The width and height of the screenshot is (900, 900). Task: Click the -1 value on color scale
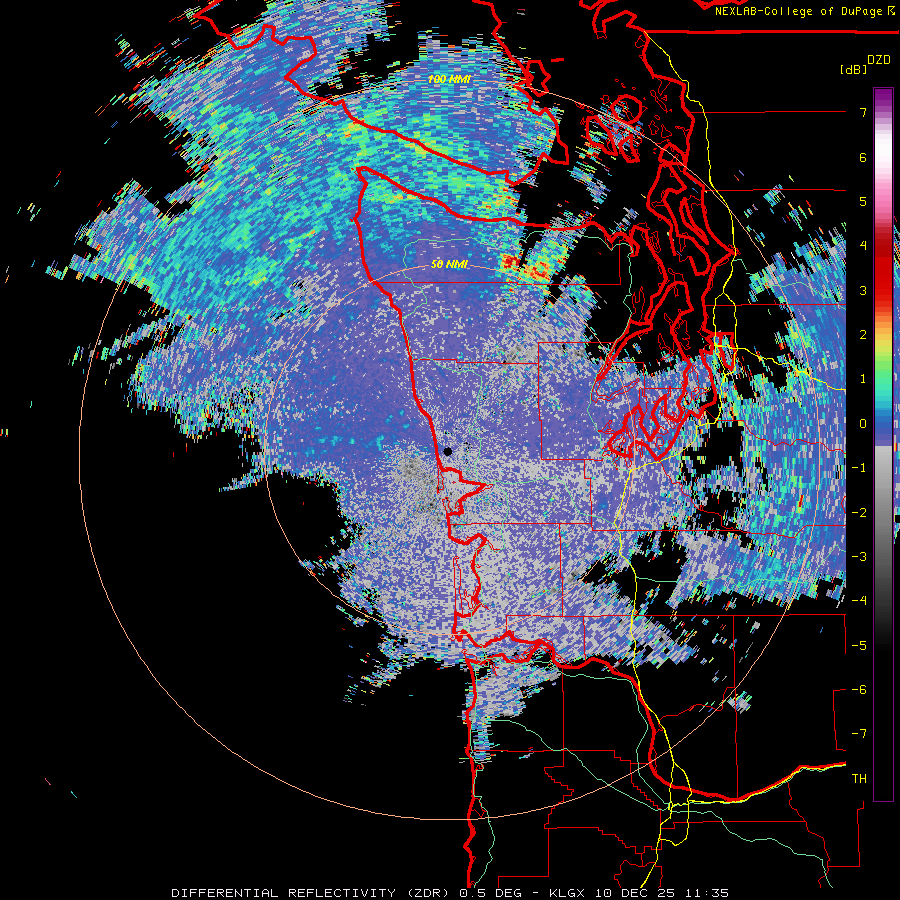click(x=859, y=468)
